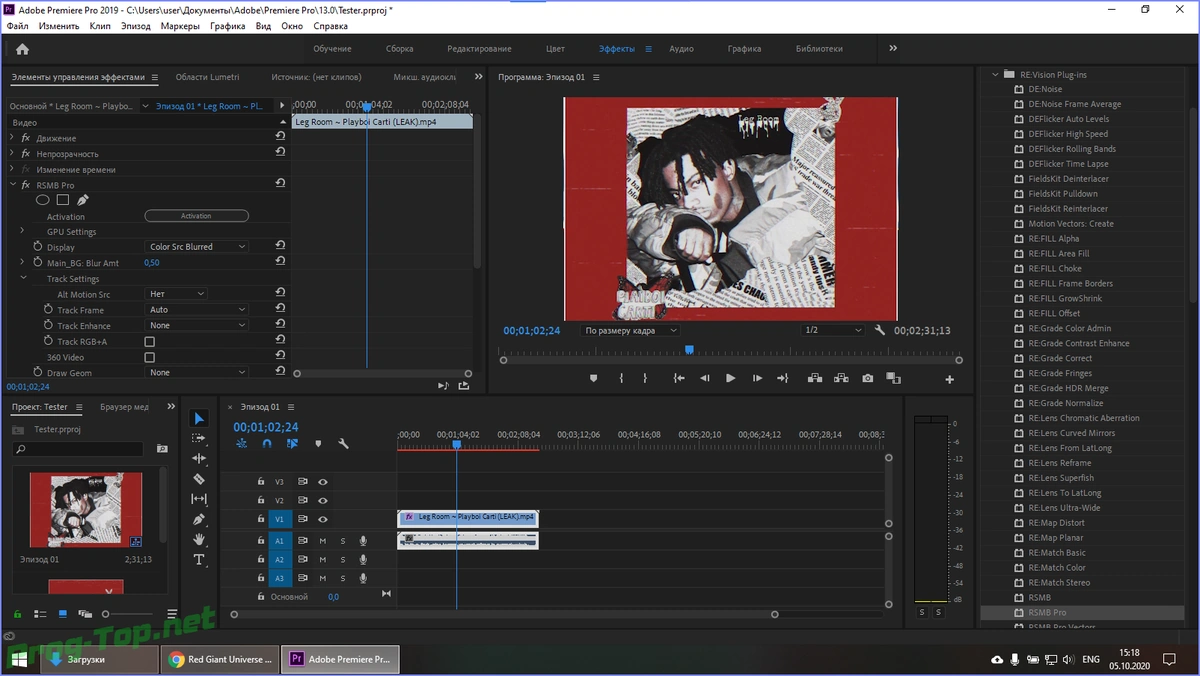
Task: Collapse the Track Settings group
Action: (x=22, y=278)
